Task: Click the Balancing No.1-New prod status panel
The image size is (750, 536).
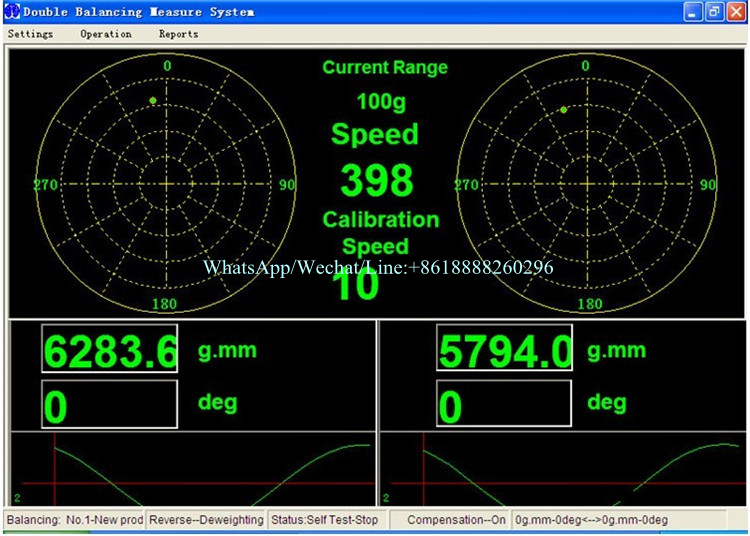Action: pos(75,520)
